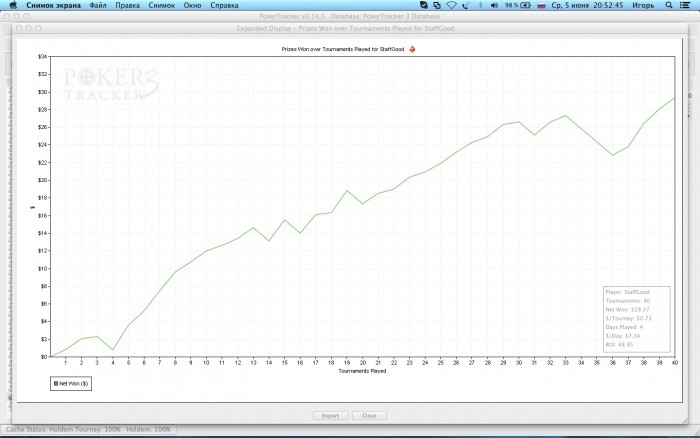Click the 'ROI: 48.95' stat line
Image resolution: width=700 pixels, height=438 pixels.
(x=619, y=345)
